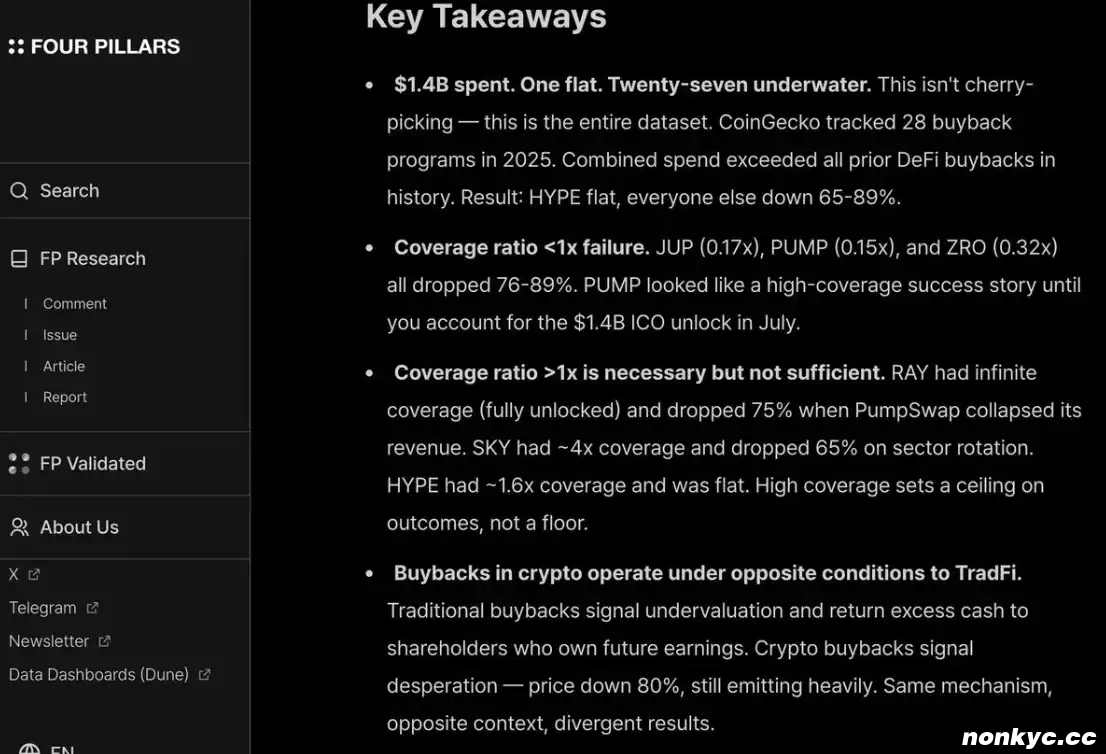Click external-link icon beside Newsletter
Image resolution: width=1106 pixels, height=754 pixels.
105,641
